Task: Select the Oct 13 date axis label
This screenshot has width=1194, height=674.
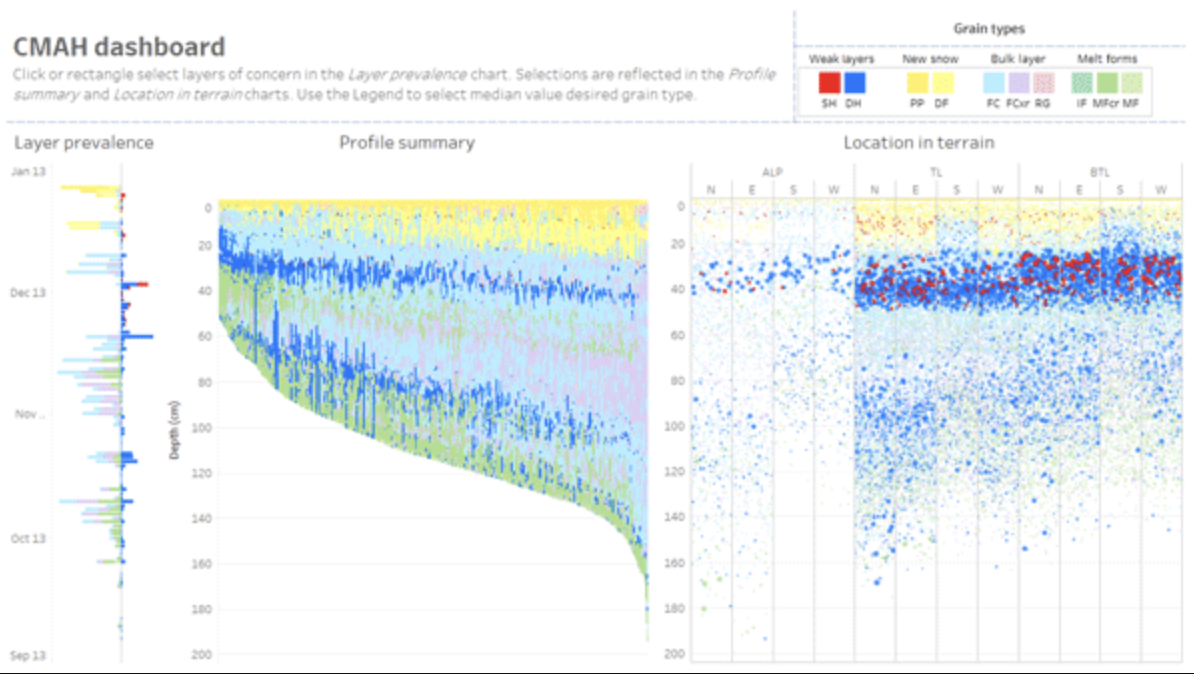Action: coord(28,539)
